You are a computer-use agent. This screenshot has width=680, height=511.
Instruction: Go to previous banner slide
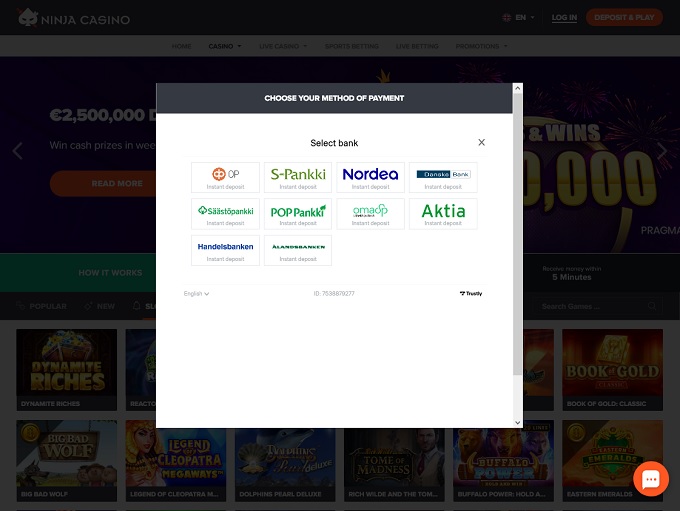coord(17,151)
